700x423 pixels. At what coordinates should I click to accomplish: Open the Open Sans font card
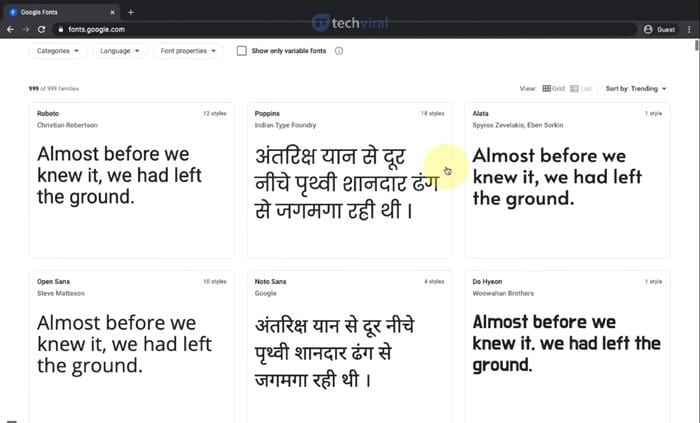pos(132,347)
